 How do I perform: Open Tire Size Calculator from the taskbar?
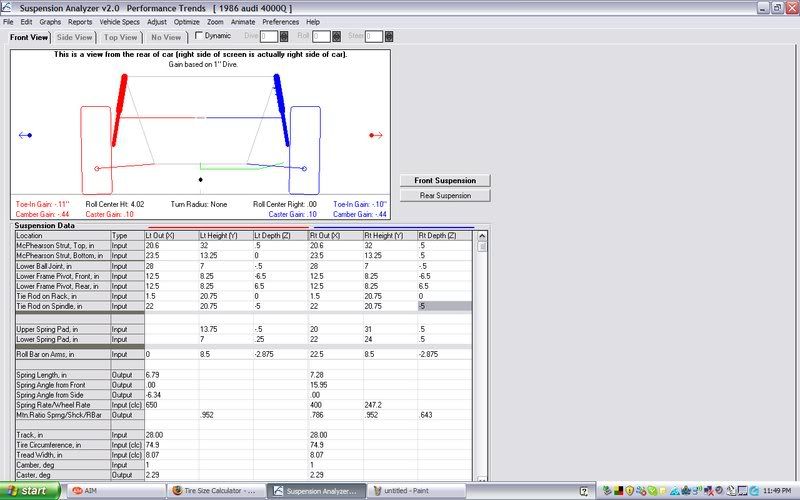pyautogui.click(x=217, y=491)
